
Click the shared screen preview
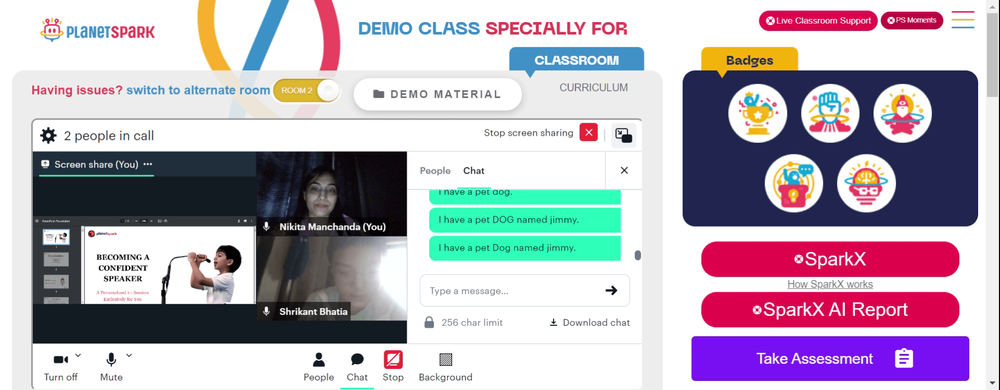click(x=144, y=260)
